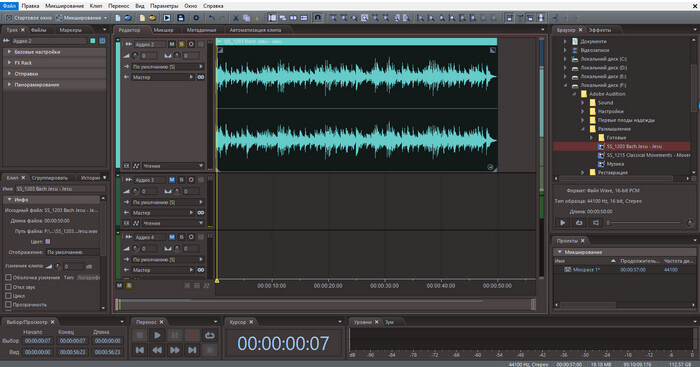Image resolution: width=700 pixels, height=367 pixels.
Task: Click the Record button in the transport panel
Action: point(192,335)
